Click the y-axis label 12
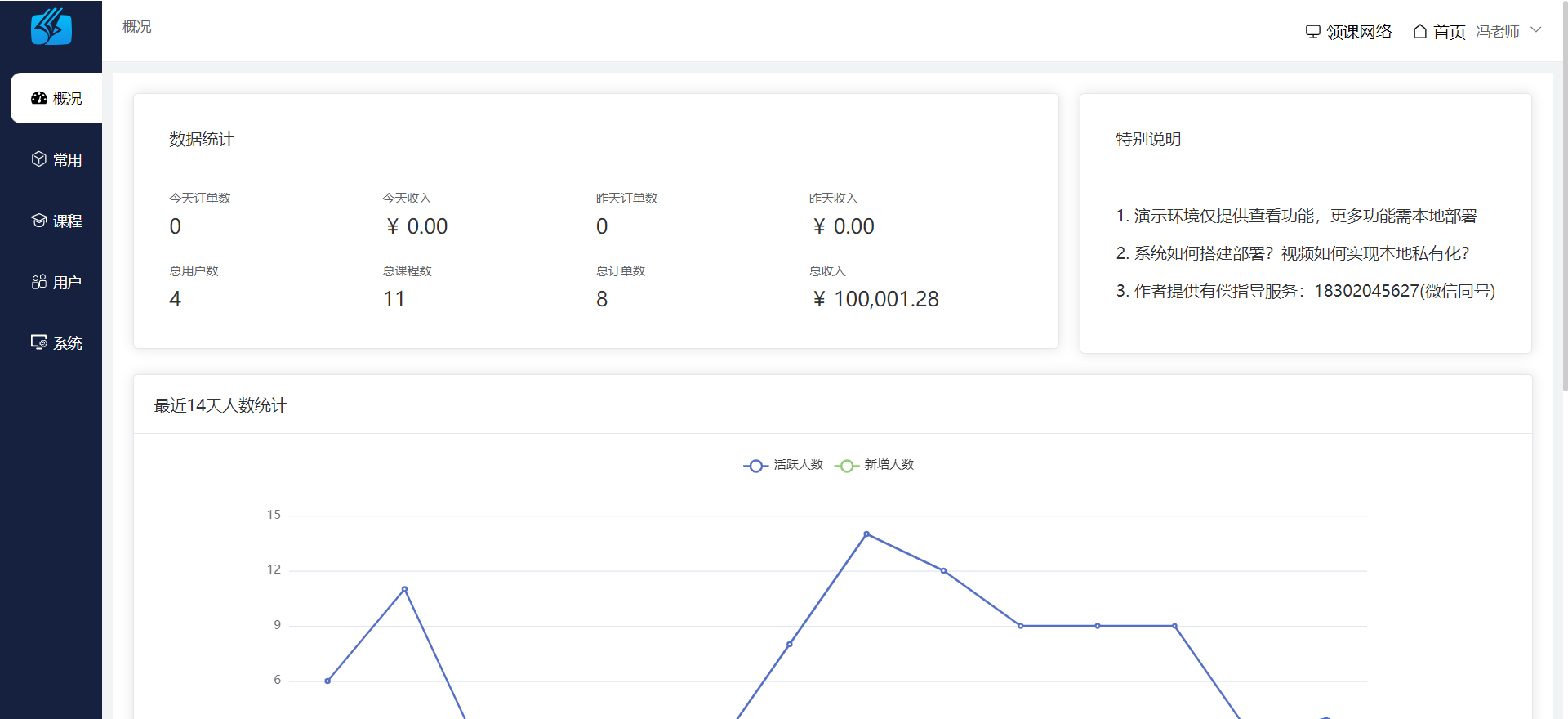The height and width of the screenshot is (719, 1568). click(274, 569)
